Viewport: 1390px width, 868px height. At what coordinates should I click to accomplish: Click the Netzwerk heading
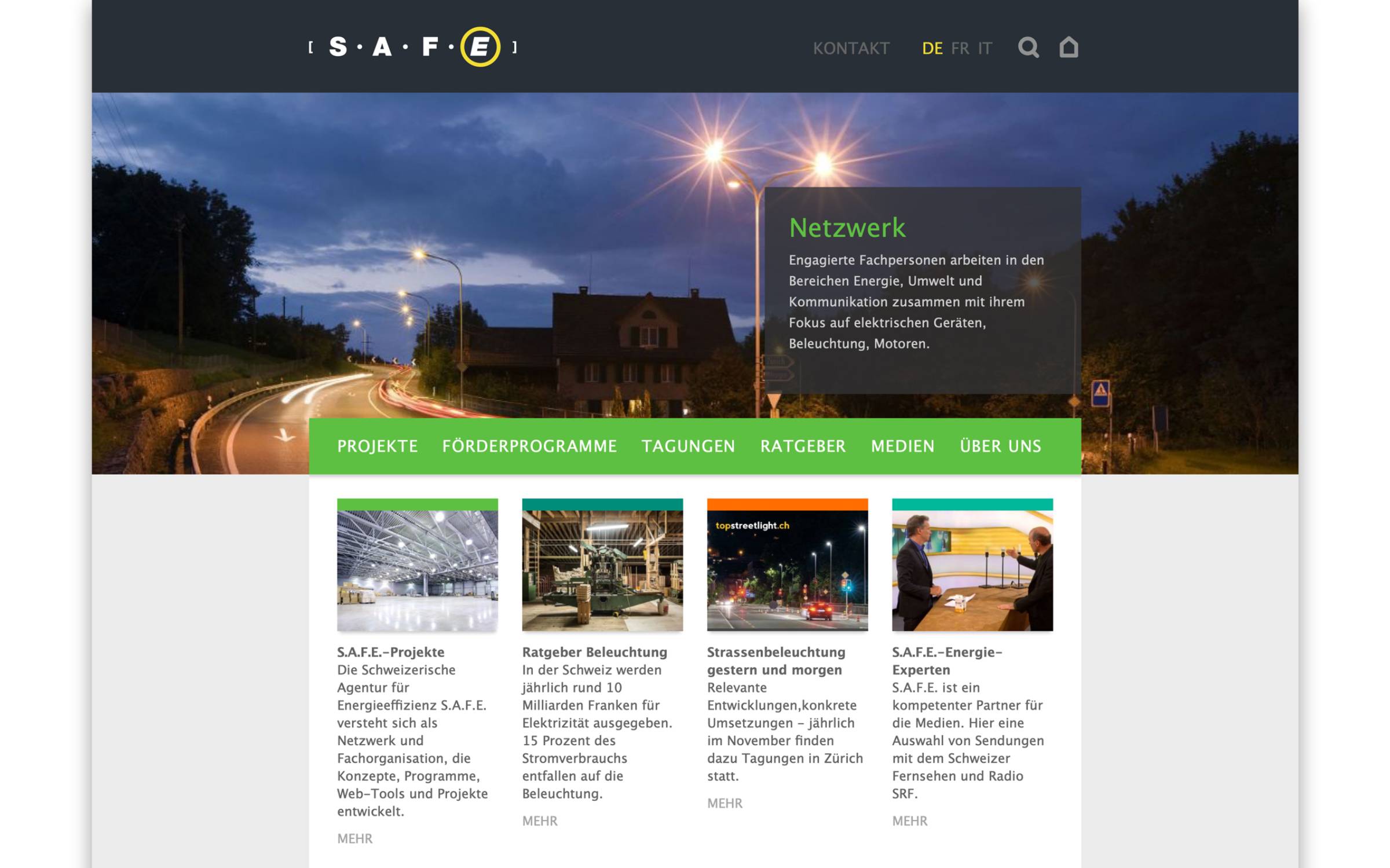[x=847, y=228]
